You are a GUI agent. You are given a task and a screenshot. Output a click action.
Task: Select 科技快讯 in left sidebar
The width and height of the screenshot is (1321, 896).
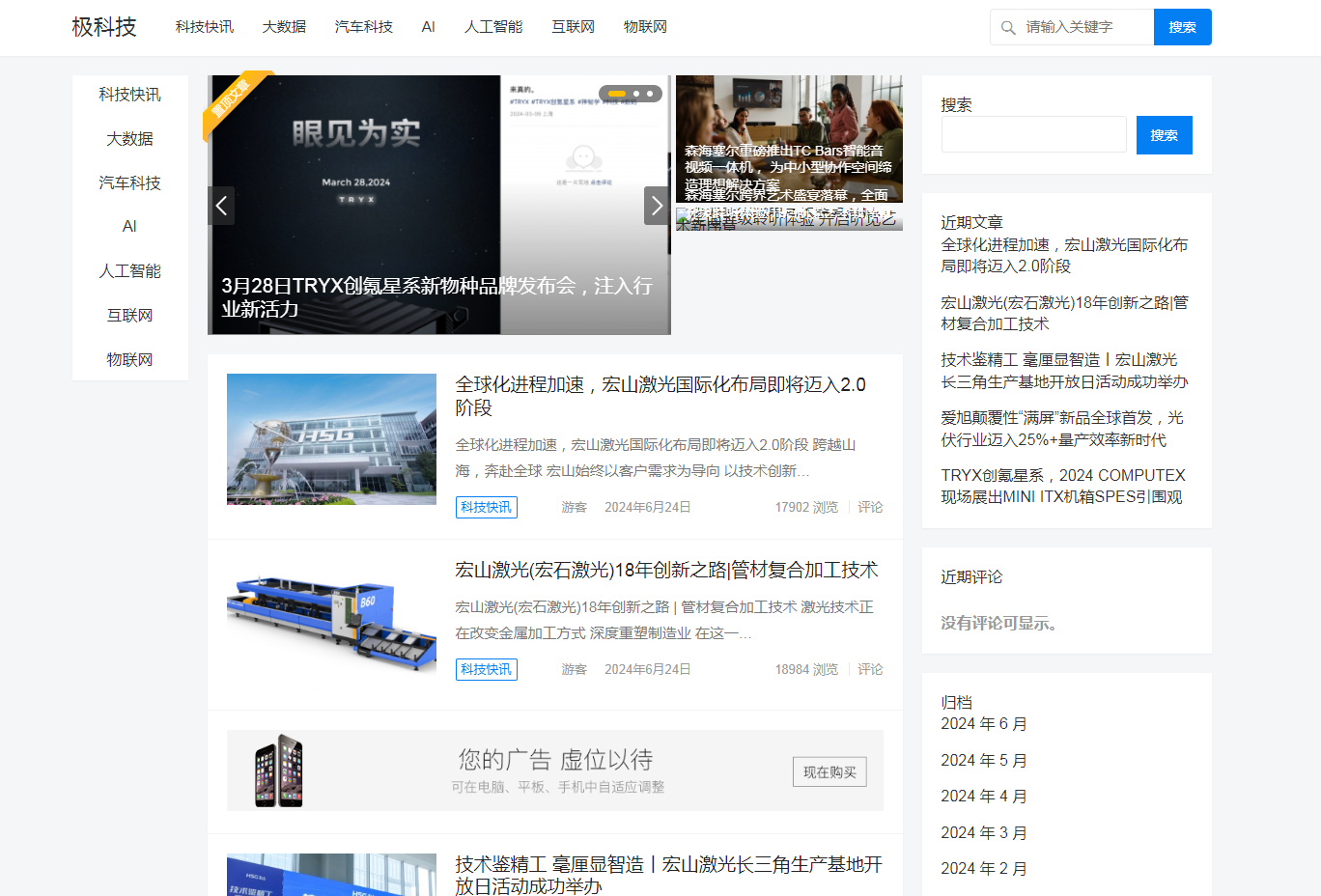coord(130,95)
